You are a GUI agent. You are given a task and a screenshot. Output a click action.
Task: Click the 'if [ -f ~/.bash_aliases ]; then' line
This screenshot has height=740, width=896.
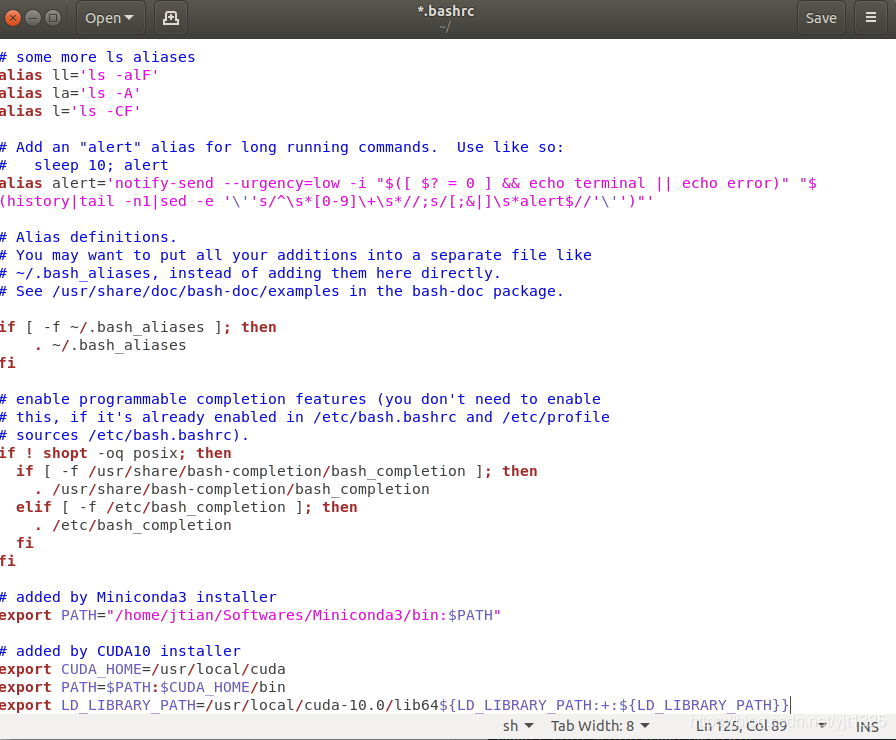(138, 327)
